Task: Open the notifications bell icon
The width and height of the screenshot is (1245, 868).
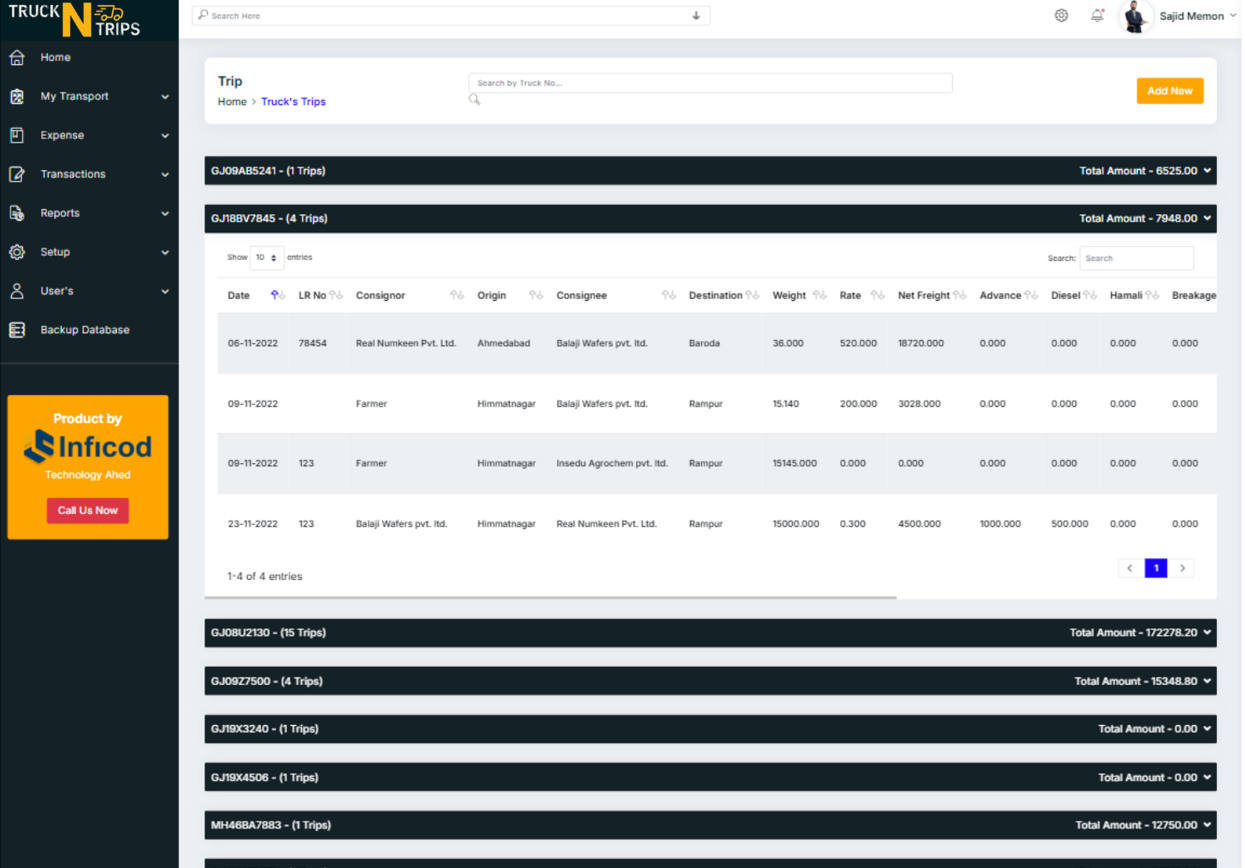Action: coord(1097,16)
